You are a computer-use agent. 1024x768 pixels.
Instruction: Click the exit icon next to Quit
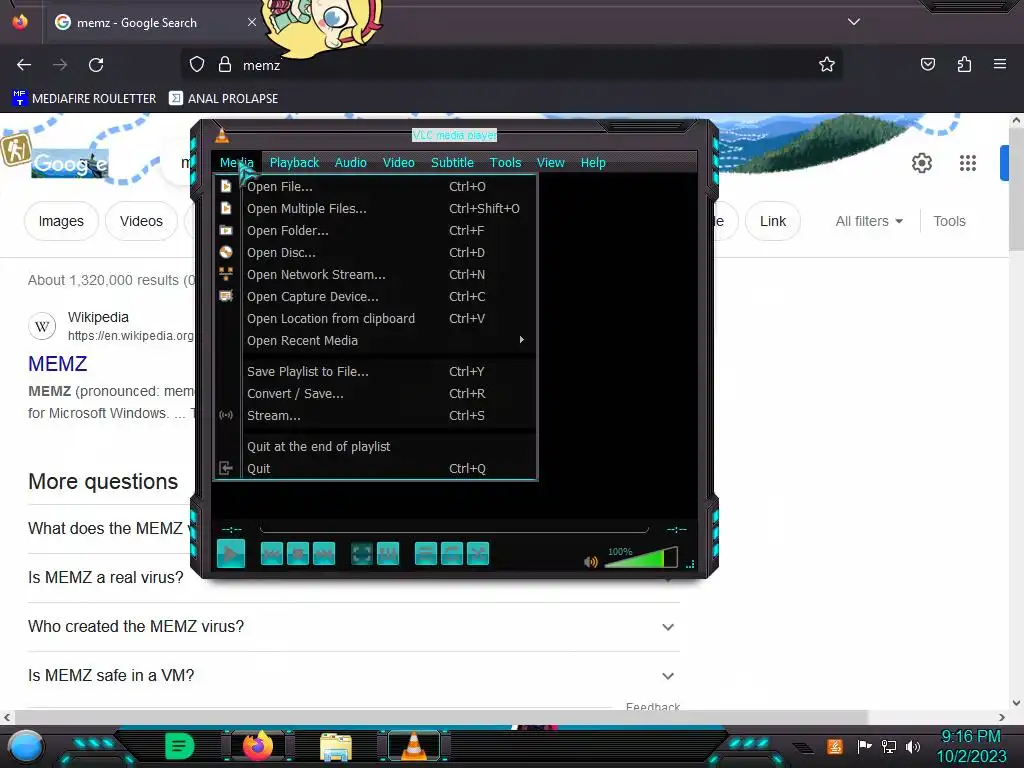226,468
